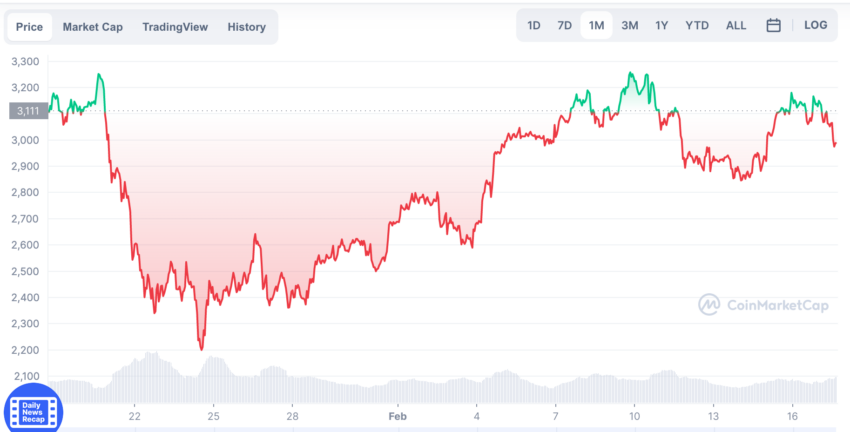Show the 1Y price history
850x432 pixels.
tap(661, 25)
